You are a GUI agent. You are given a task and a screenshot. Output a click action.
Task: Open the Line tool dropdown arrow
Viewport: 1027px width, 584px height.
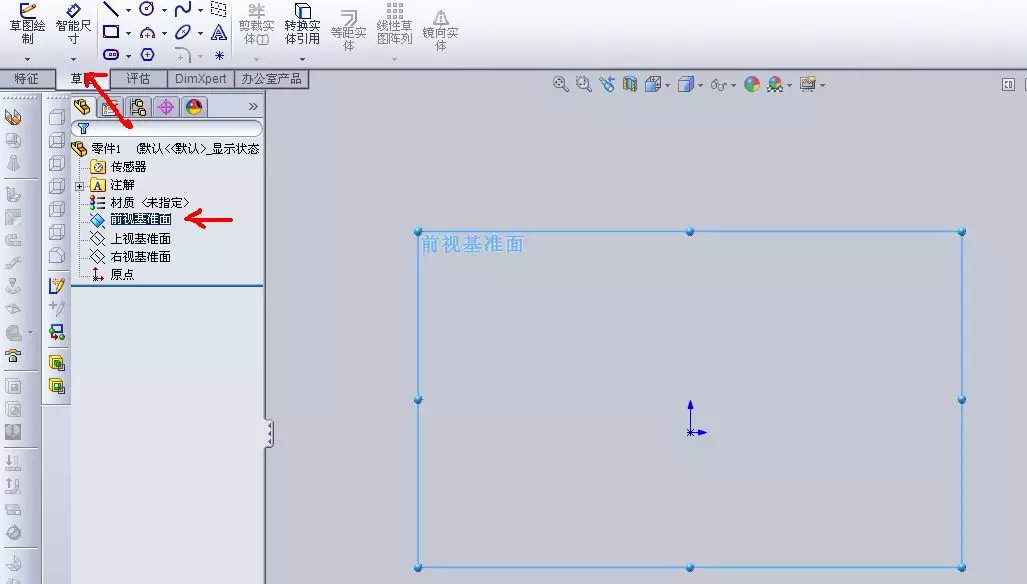coord(128,10)
